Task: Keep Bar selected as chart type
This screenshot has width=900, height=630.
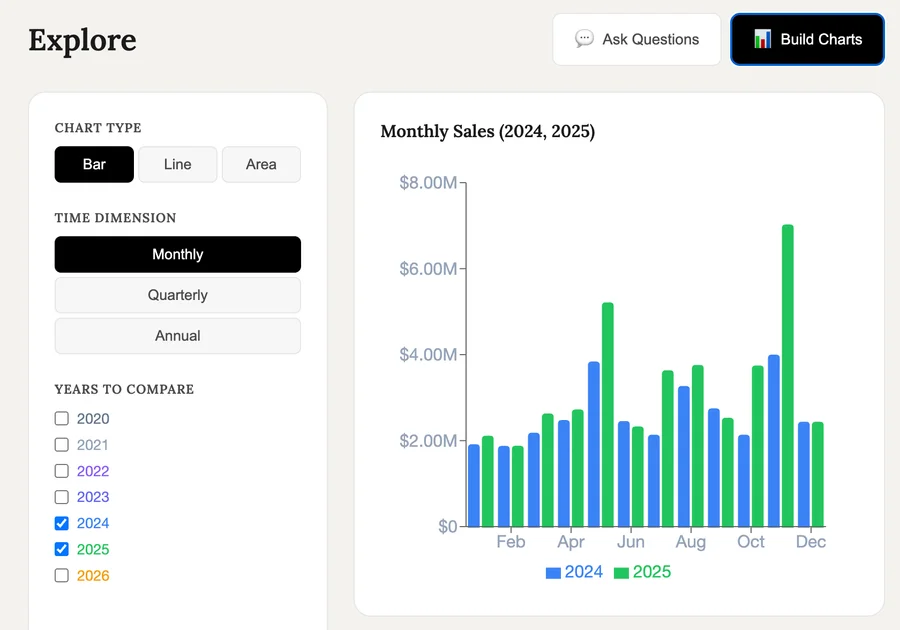Action: (94, 164)
